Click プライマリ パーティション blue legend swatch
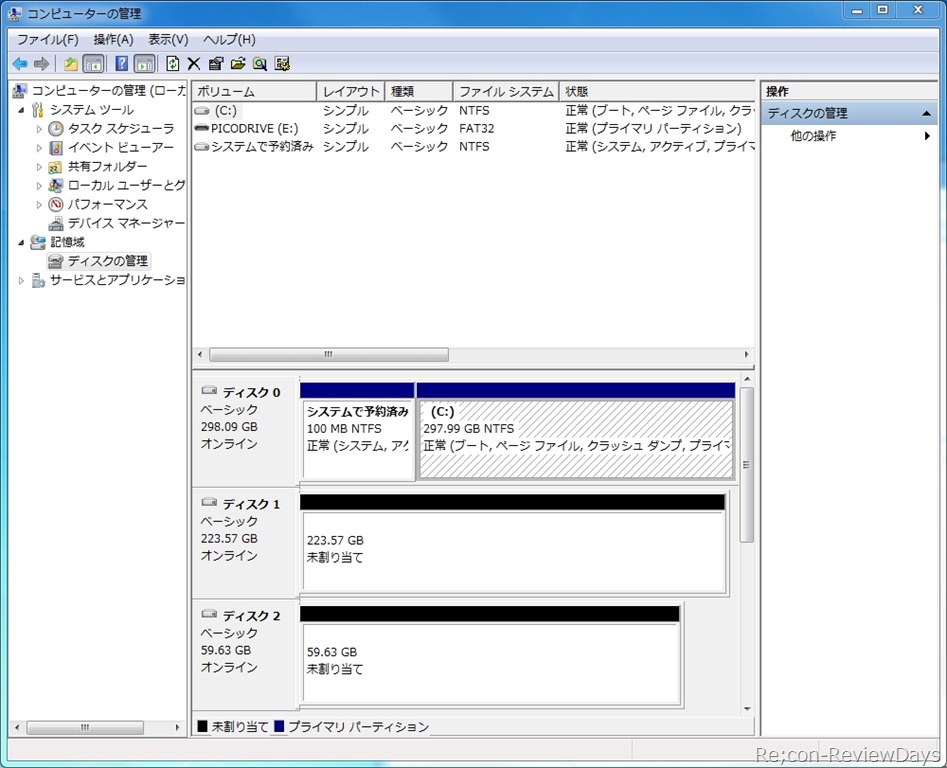 (279, 726)
